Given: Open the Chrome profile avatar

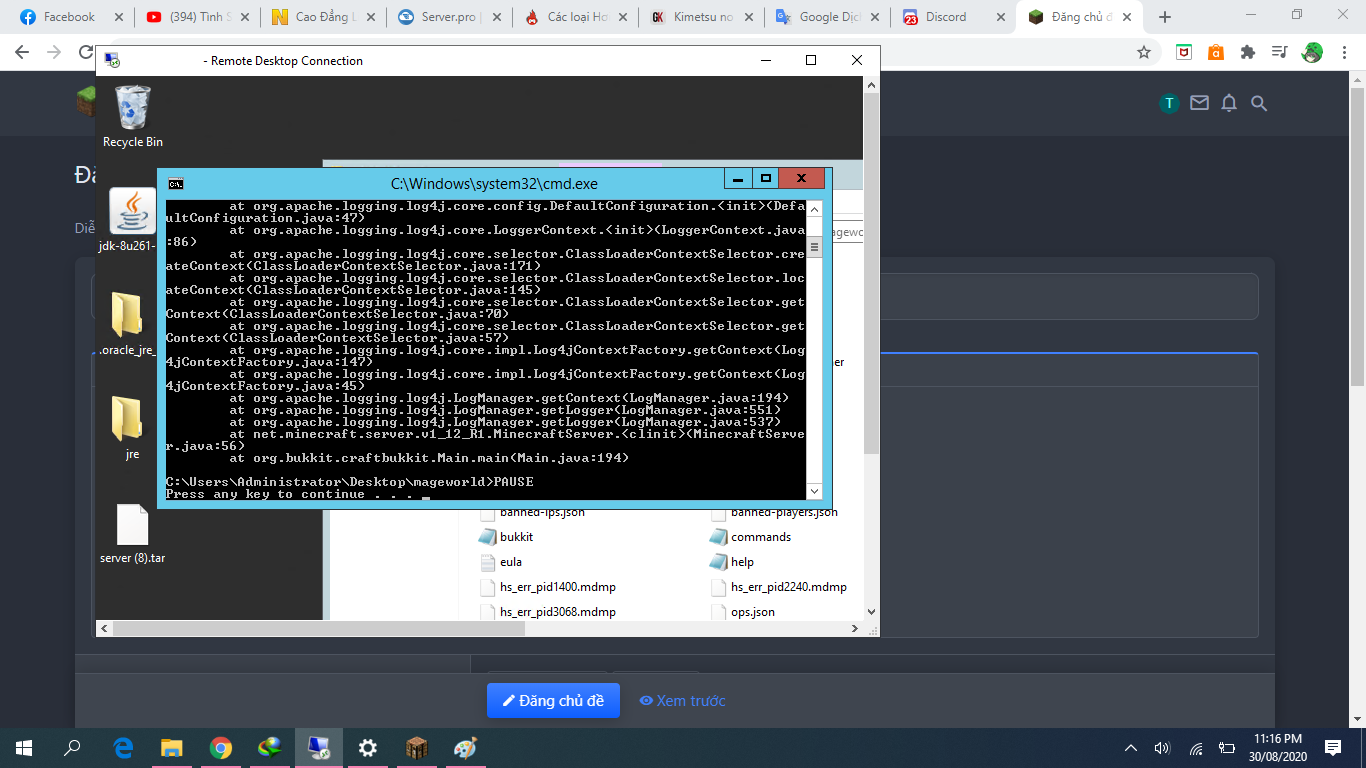Looking at the screenshot, I should pos(1312,52).
